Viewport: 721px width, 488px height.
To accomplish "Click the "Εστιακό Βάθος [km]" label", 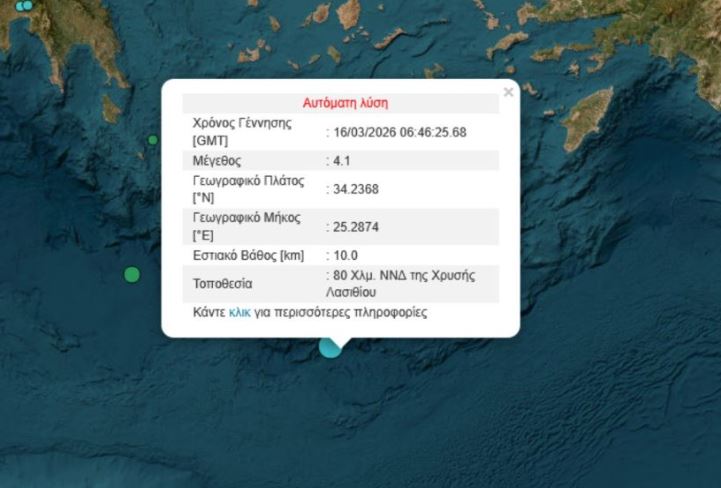I will (248, 255).
